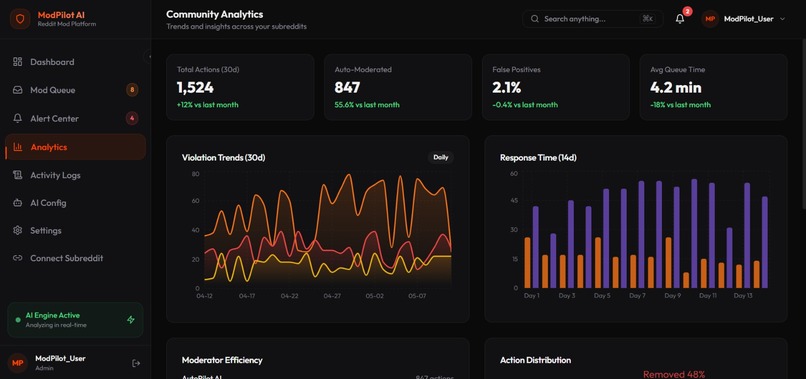Open notifications bell in top bar
This screenshot has width=806, height=379.
point(680,19)
